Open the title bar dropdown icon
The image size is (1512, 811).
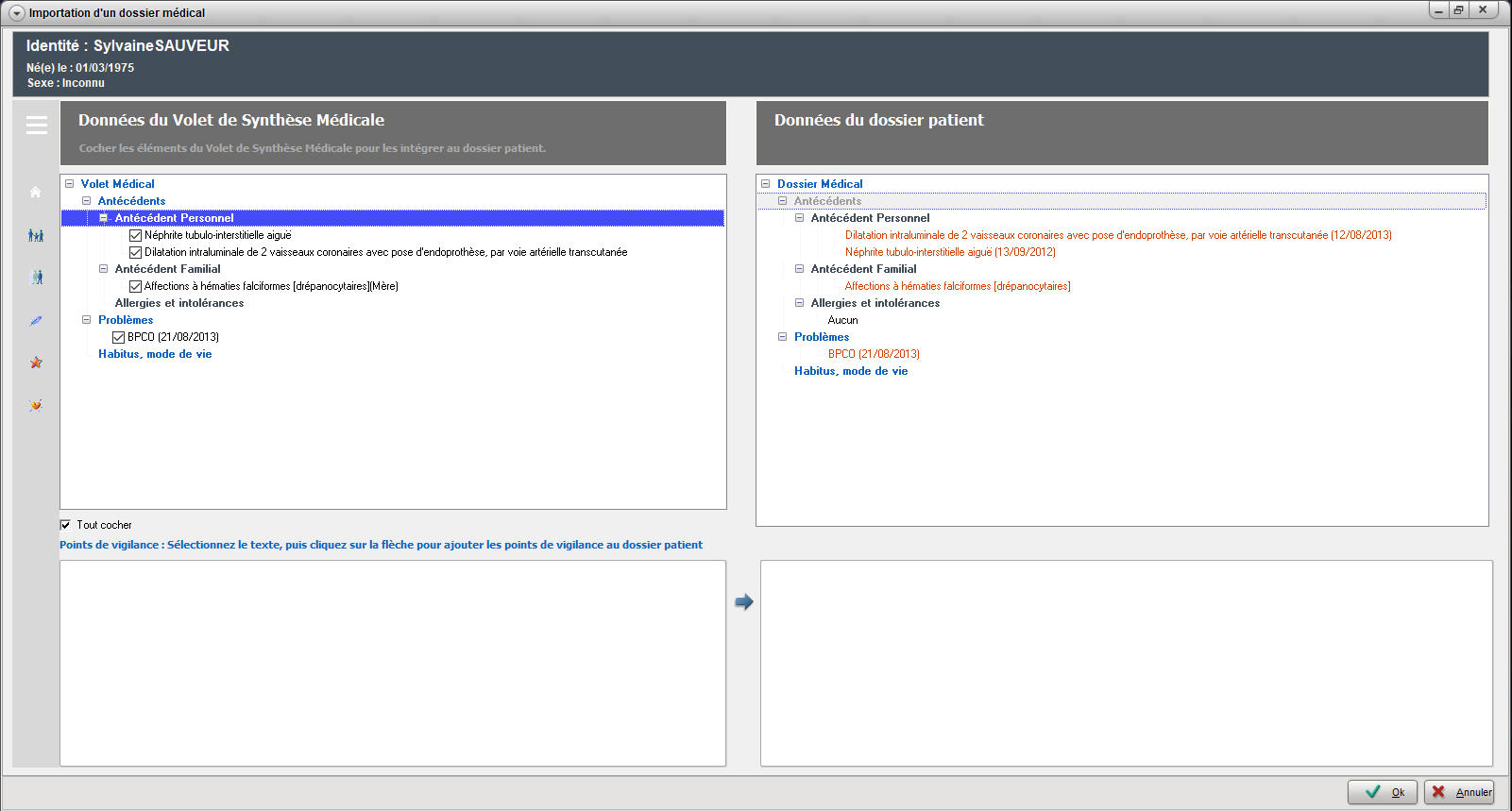point(16,13)
